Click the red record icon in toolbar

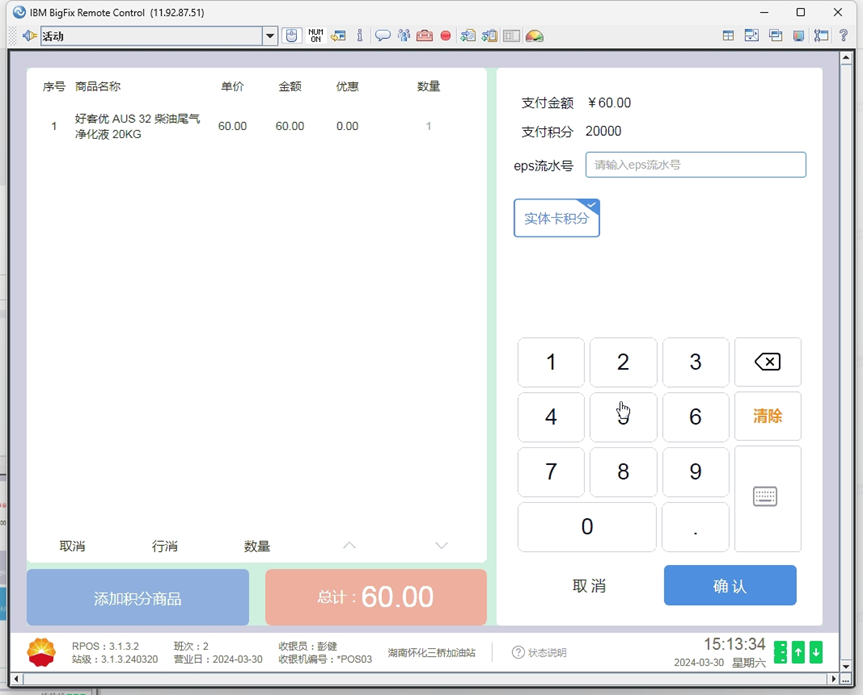pyautogui.click(x=446, y=36)
